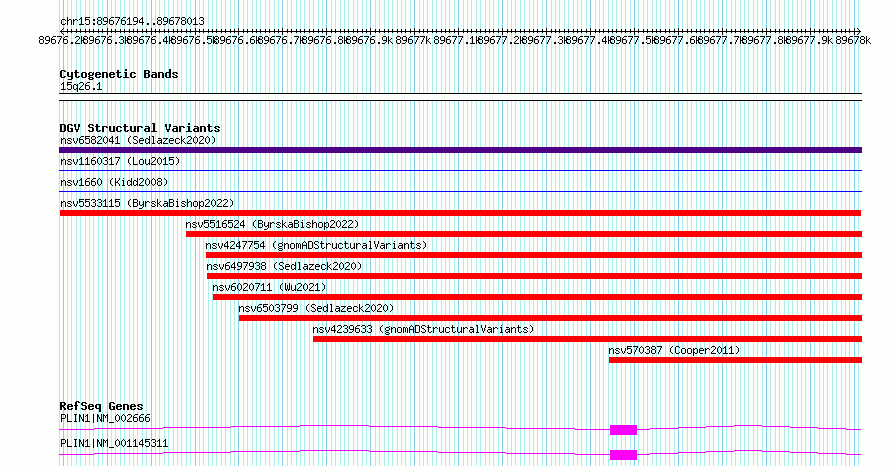Open variant nsv4239633 (gnomADStructuralVariants) label

point(423,329)
